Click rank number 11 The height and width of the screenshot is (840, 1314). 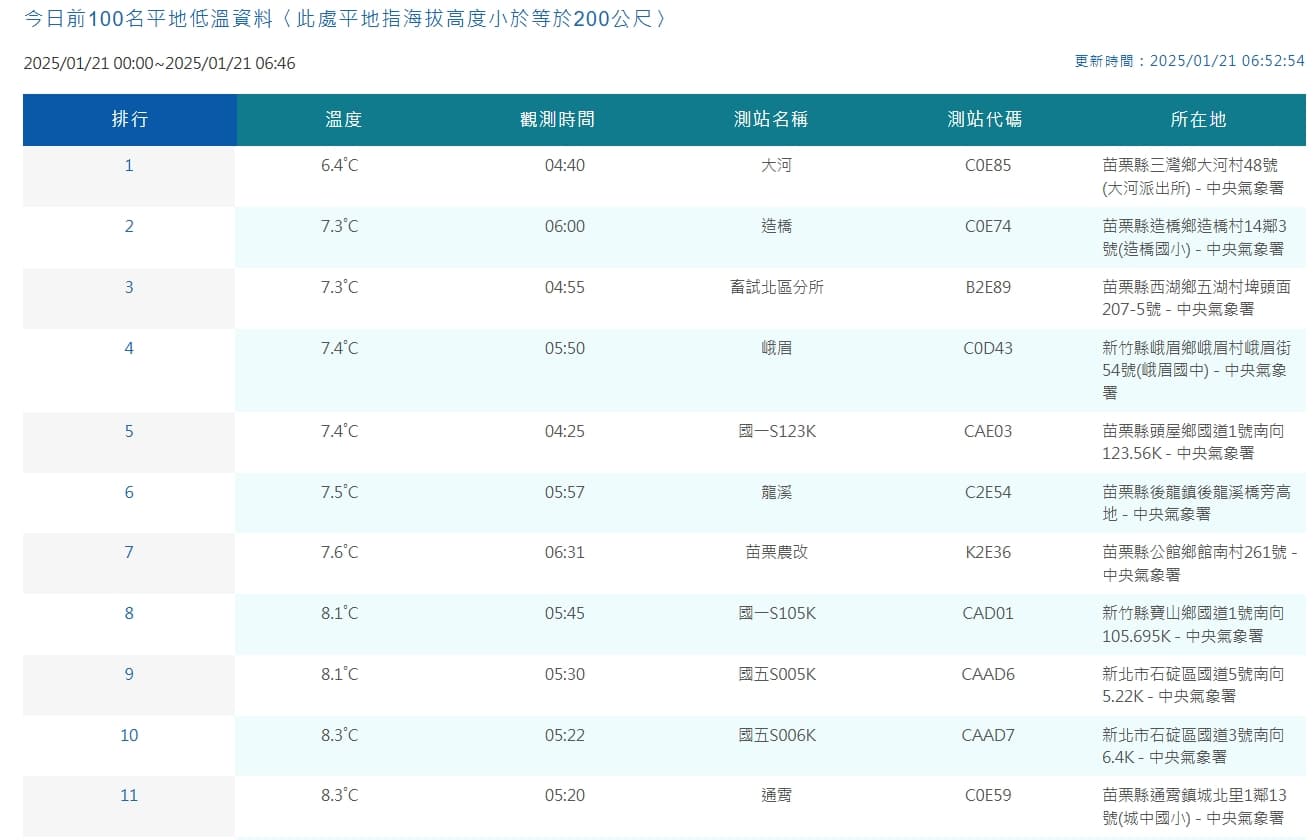coord(129,796)
